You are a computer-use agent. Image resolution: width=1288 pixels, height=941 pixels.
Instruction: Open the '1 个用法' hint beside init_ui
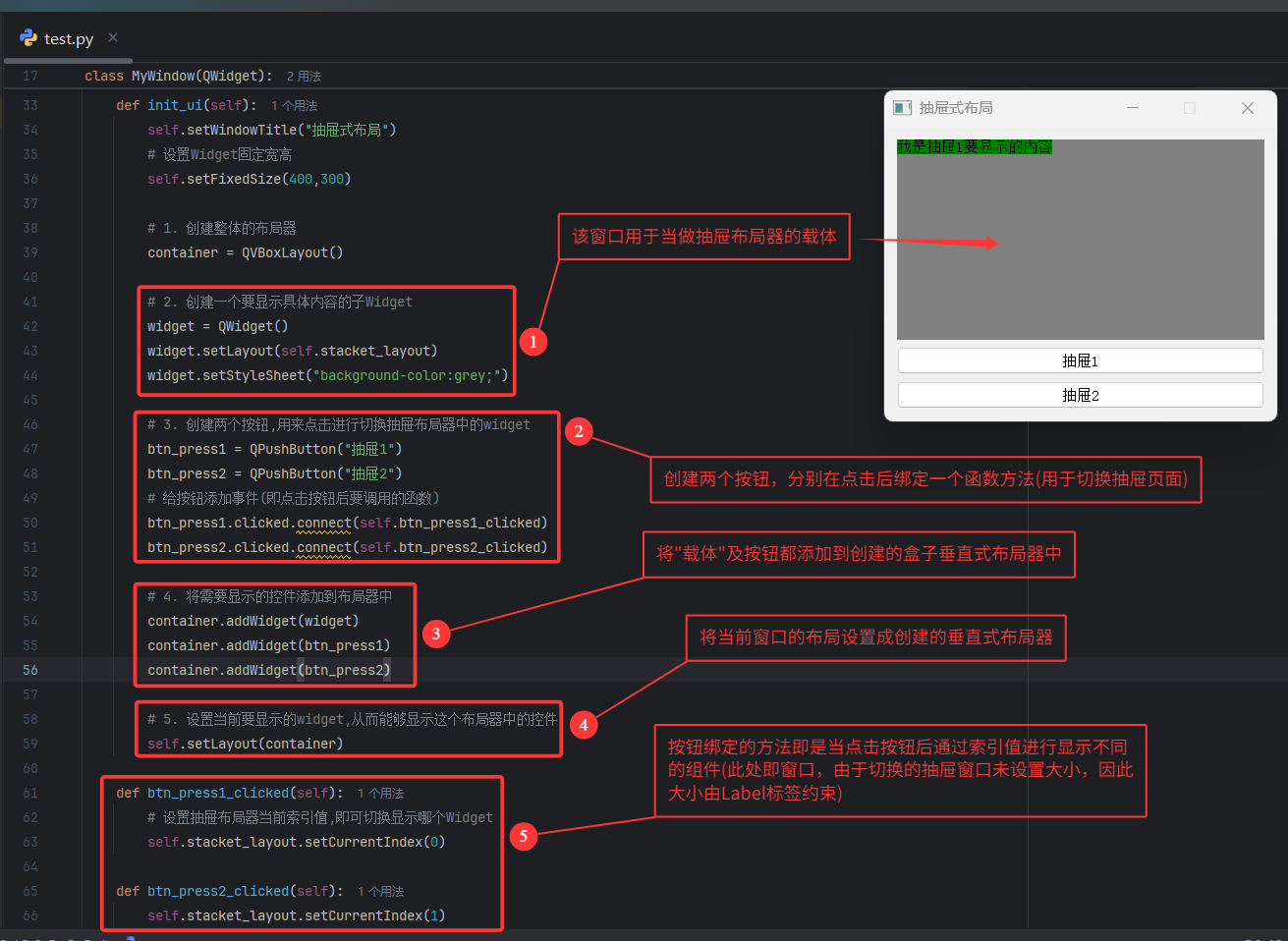pos(294,105)
